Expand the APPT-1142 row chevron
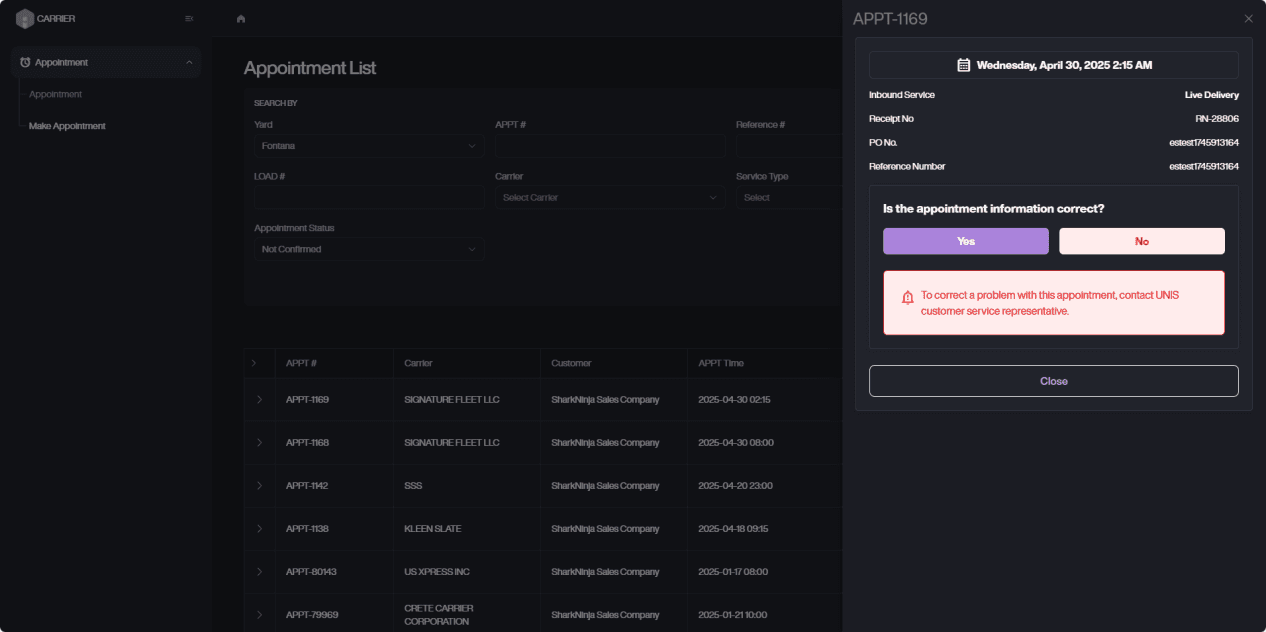 [x=259, y=486]
